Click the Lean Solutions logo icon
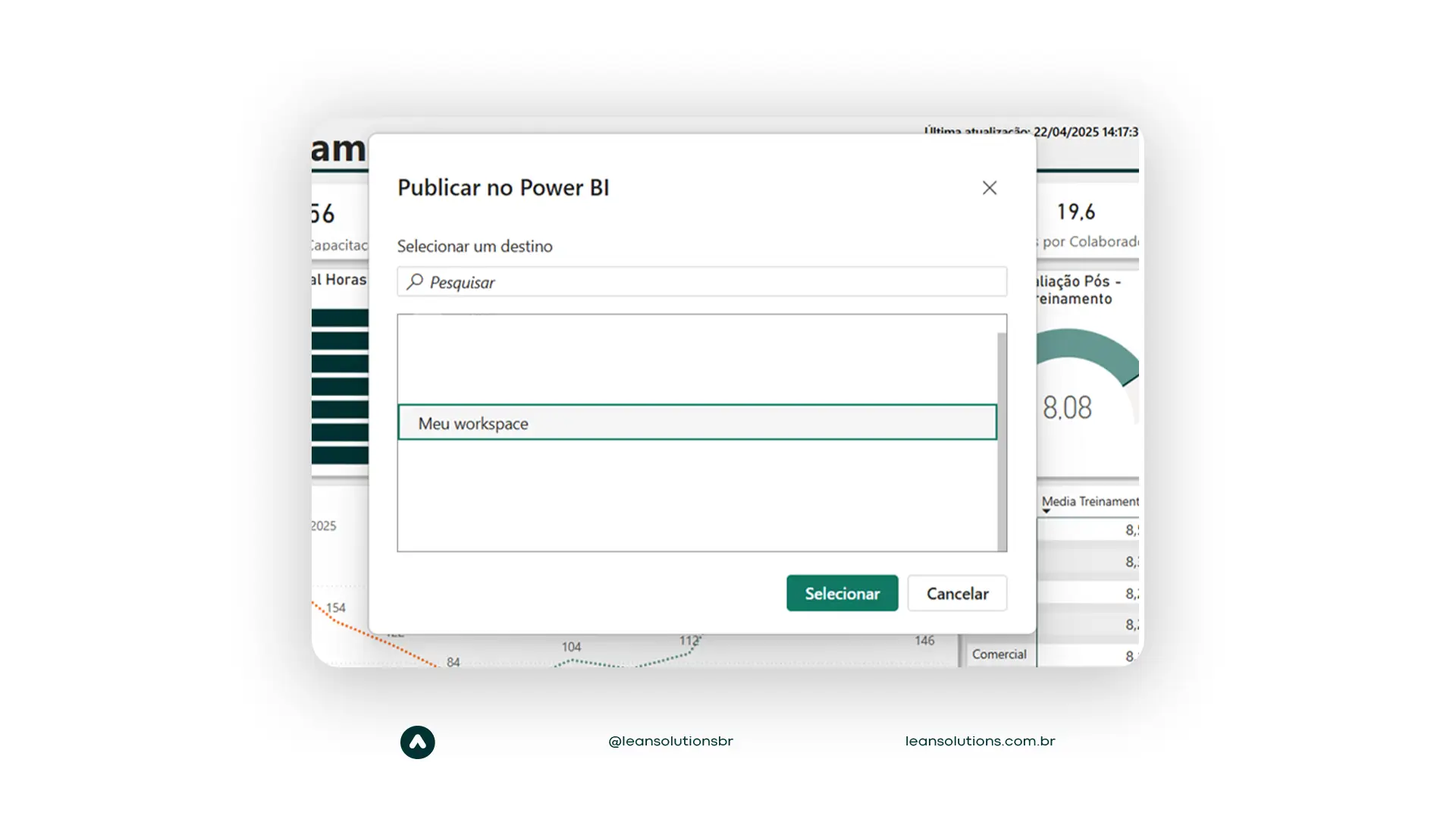 418,742
